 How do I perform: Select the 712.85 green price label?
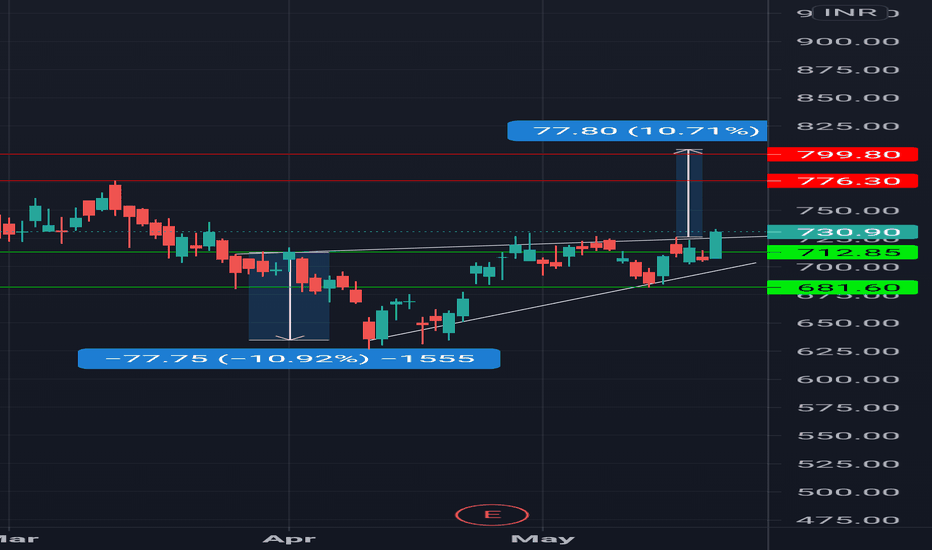coord(842,253)
